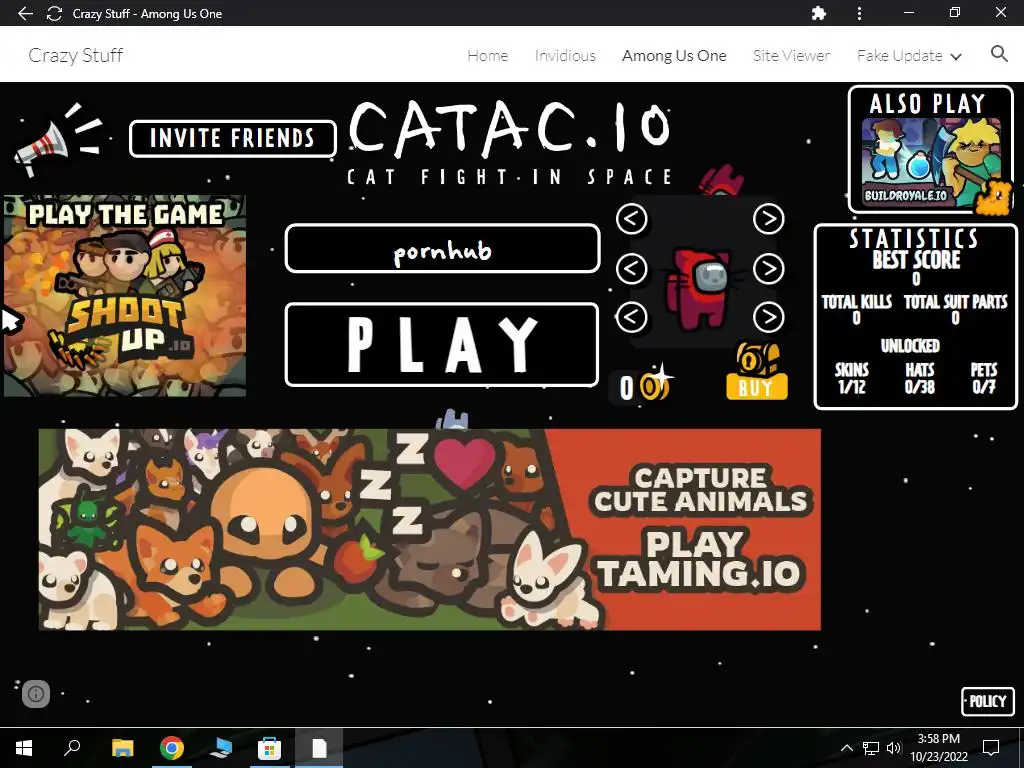
Task: Click the SKINS 1/12 counter
Action: tap(852, 378)
